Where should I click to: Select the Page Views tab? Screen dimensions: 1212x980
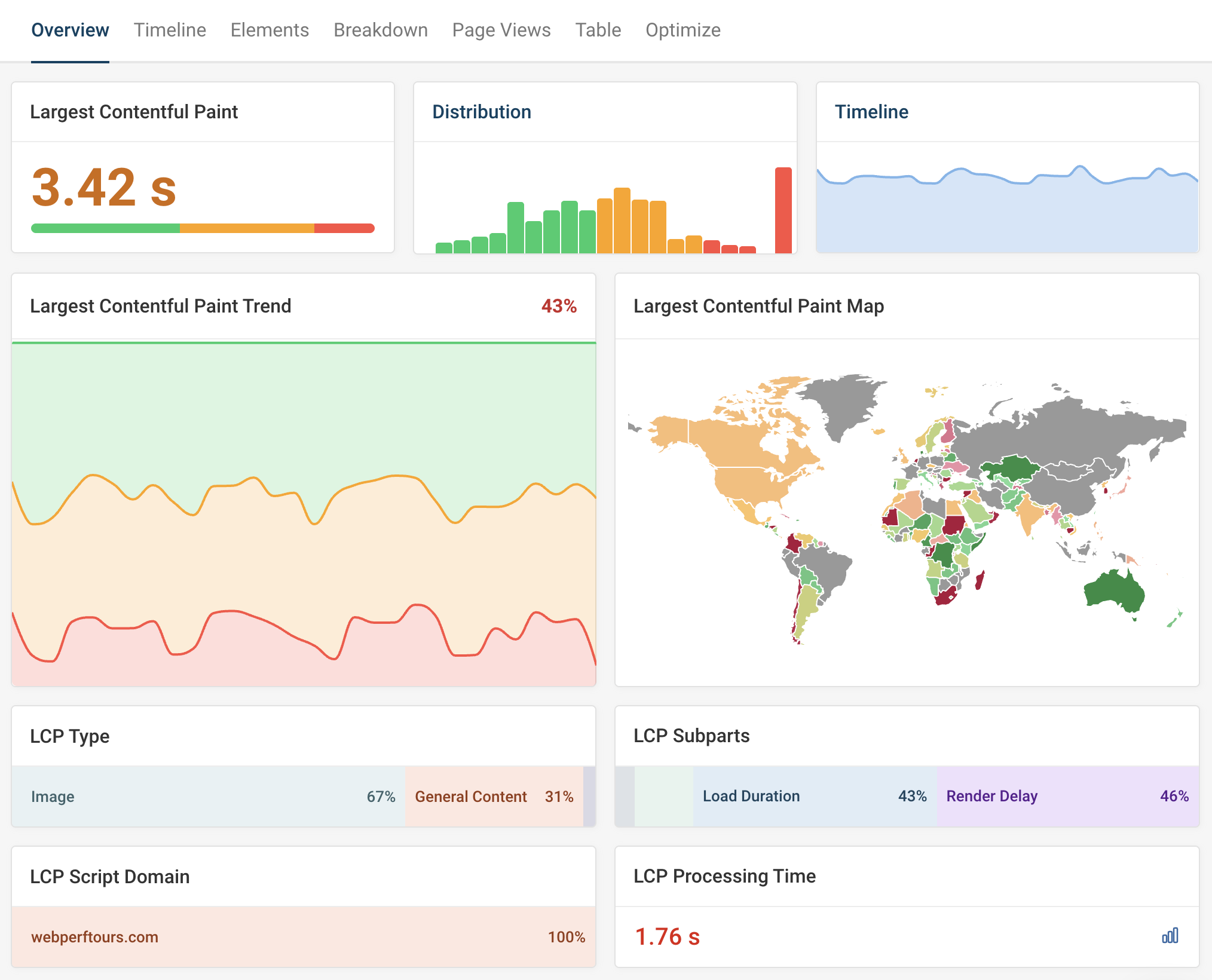501,30
